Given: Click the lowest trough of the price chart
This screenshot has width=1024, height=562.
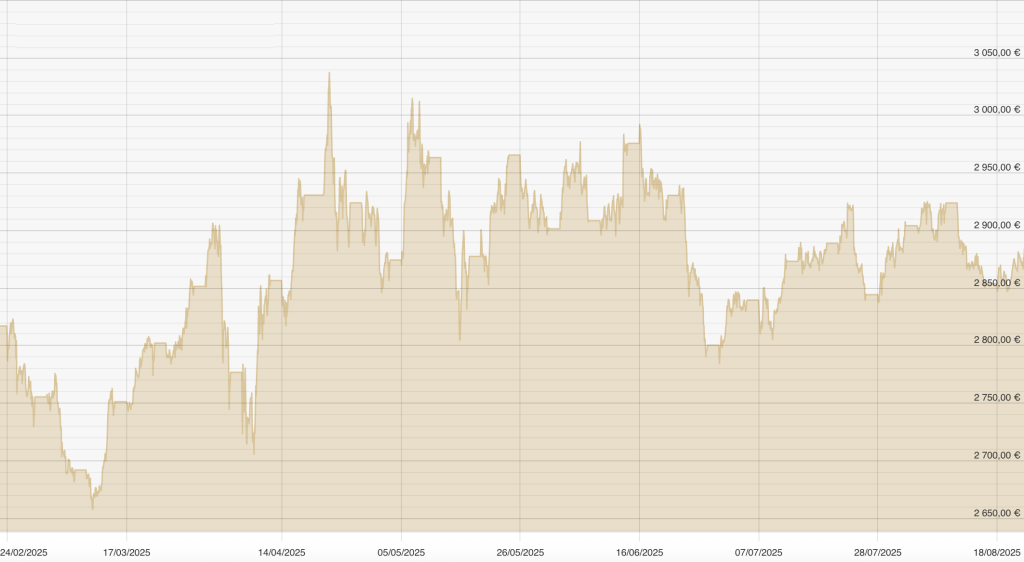Looking at the screenshot, I should pos(93,509).
